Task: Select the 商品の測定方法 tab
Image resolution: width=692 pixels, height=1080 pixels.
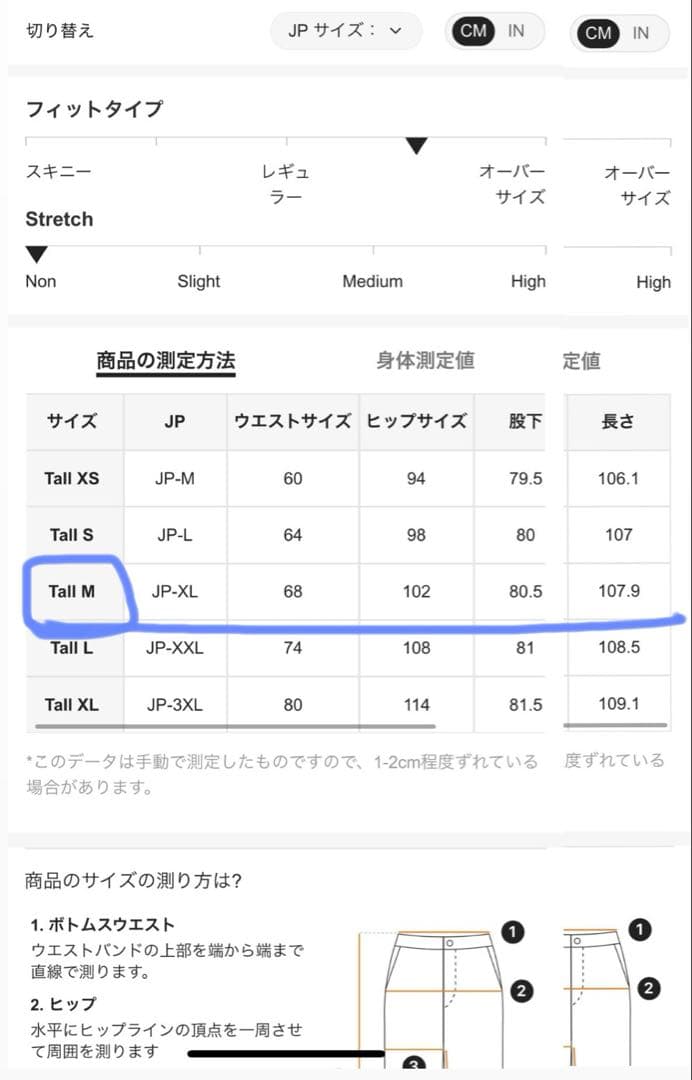Action: tap(166, 361)
